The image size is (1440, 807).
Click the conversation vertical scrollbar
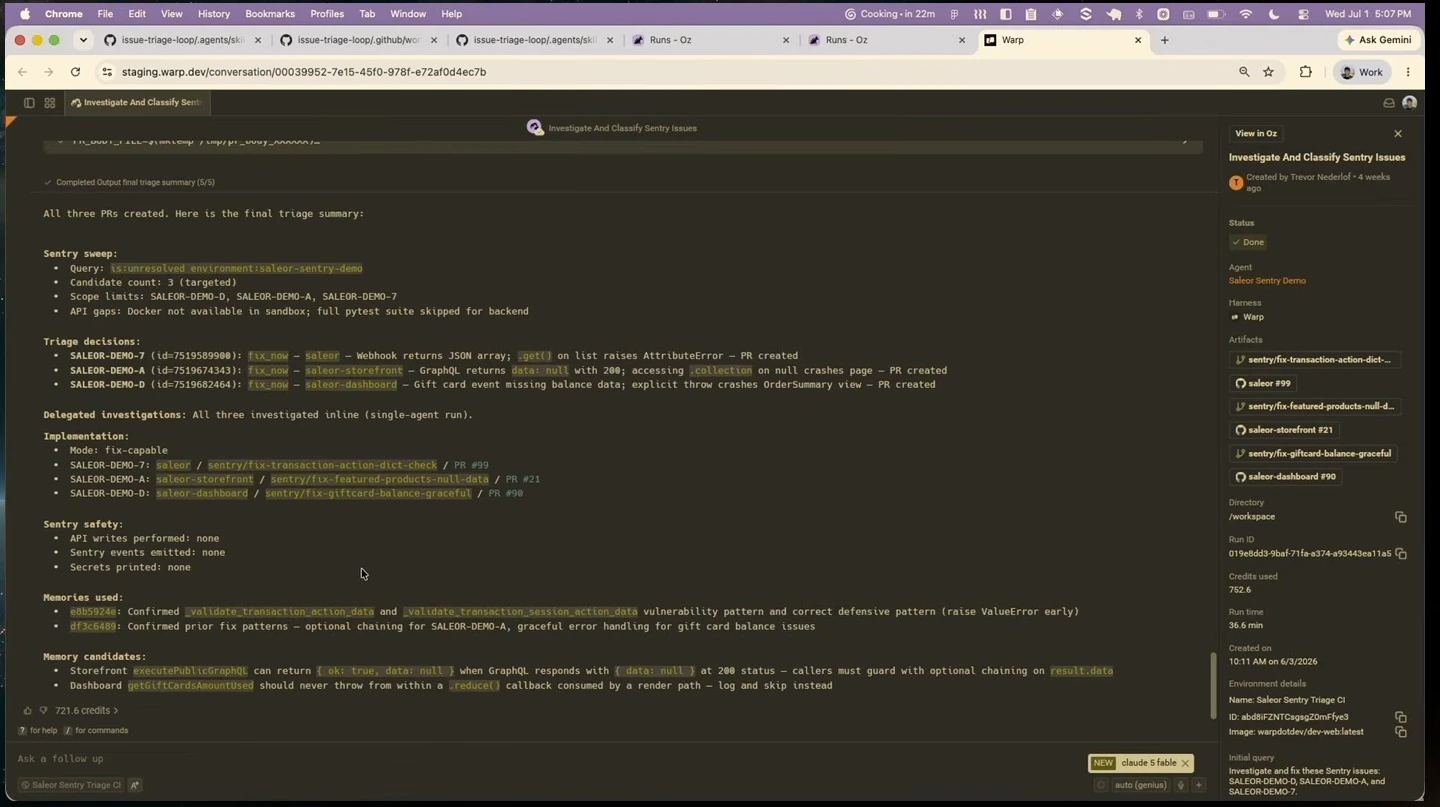coord(1214,684)
